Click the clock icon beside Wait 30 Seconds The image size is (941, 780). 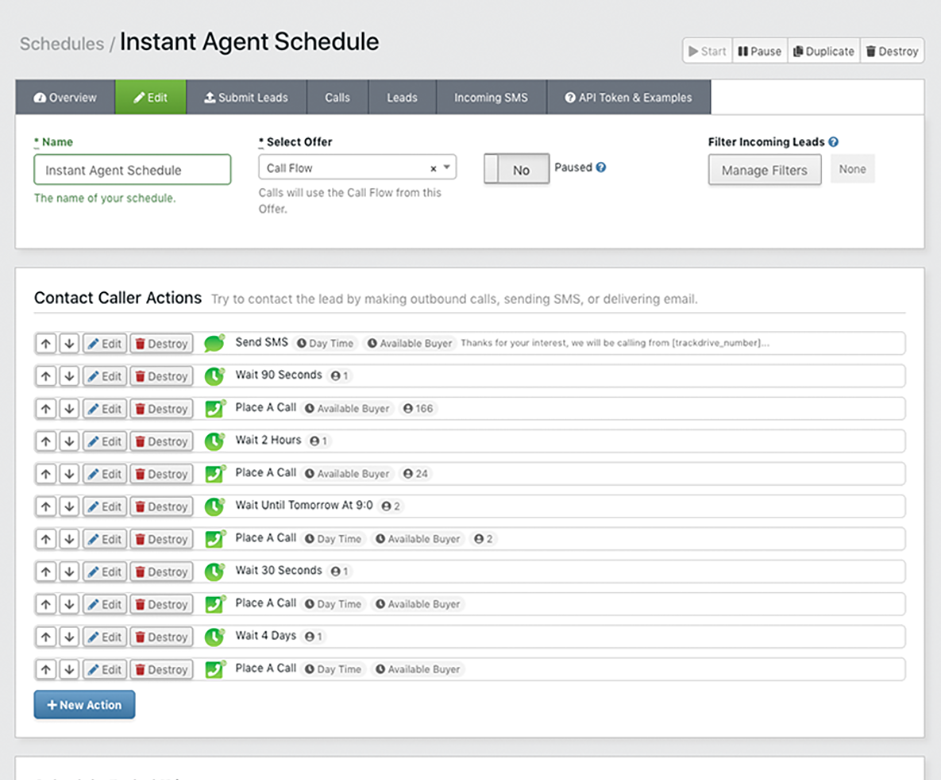[215, 571]
